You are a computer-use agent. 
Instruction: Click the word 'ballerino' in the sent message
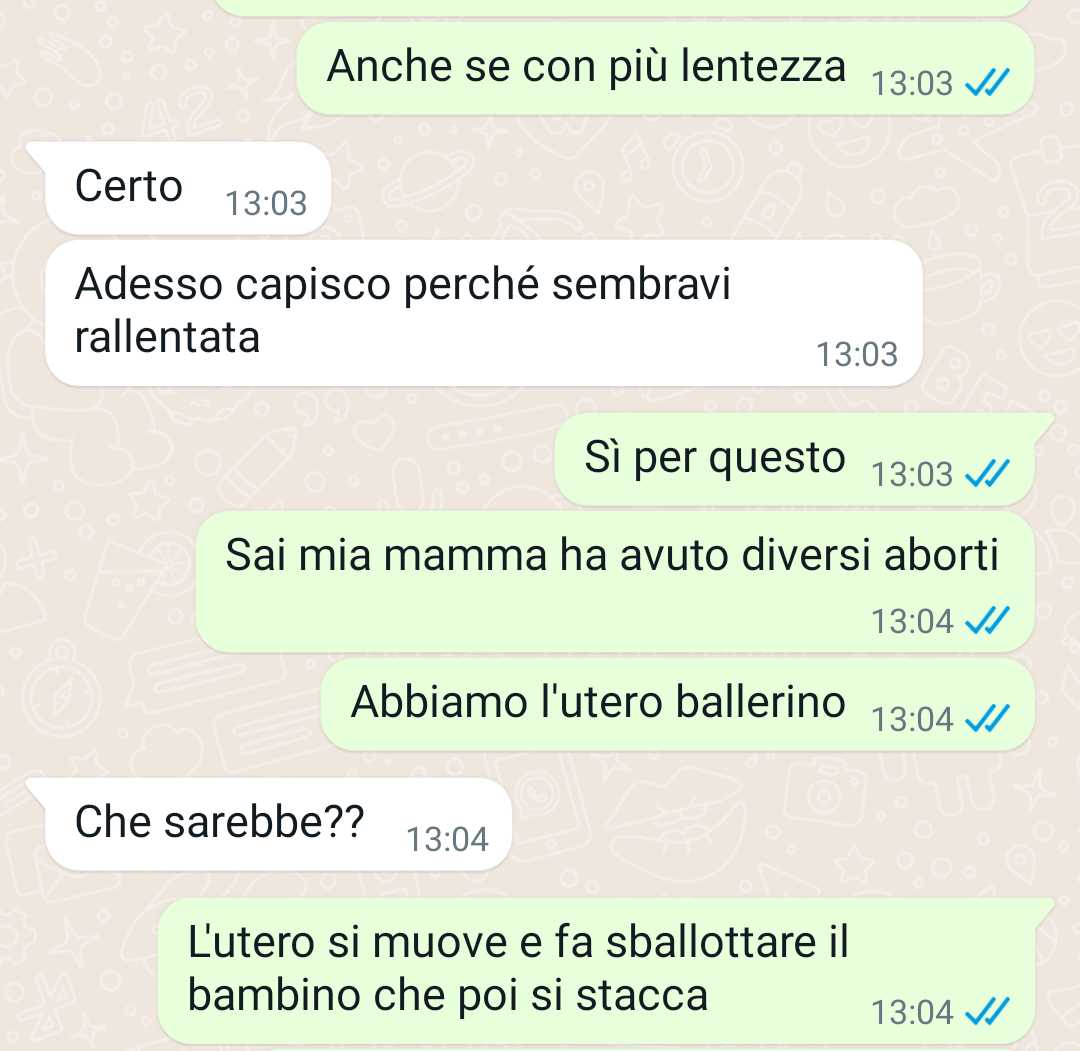(760, 702)
